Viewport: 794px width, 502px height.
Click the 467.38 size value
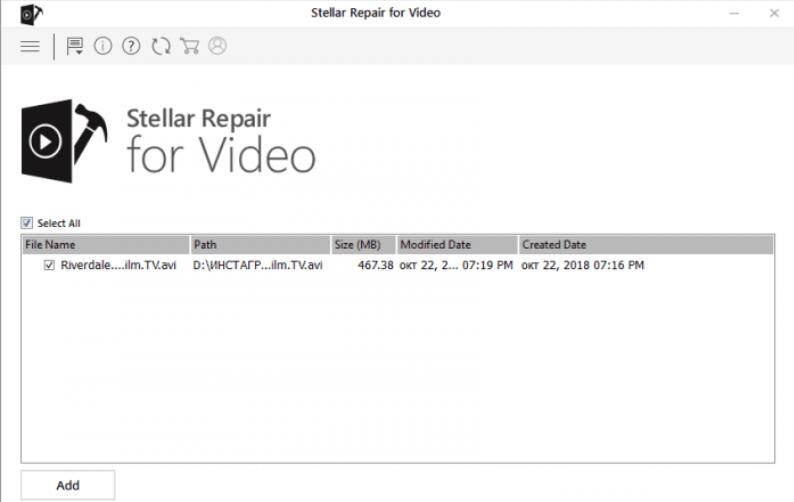point(375,265)
